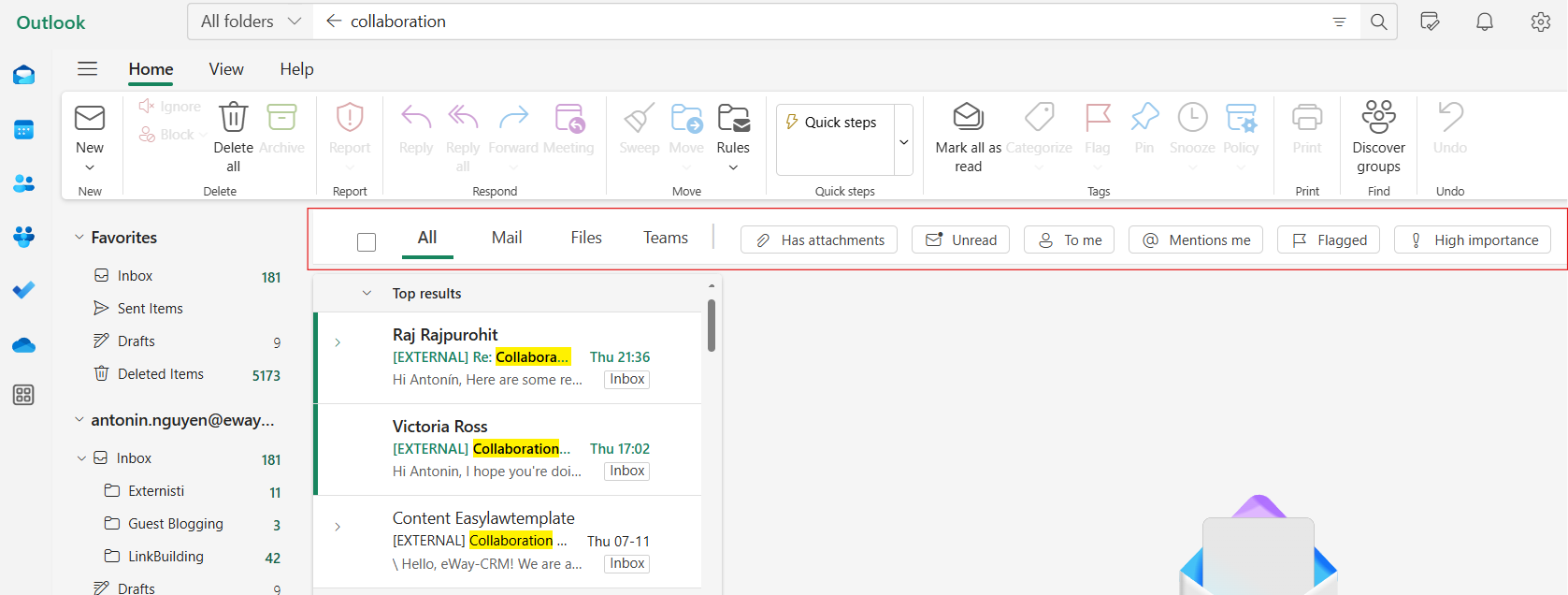
Task: Open the search filters icon
Action: coord(1339,22)
